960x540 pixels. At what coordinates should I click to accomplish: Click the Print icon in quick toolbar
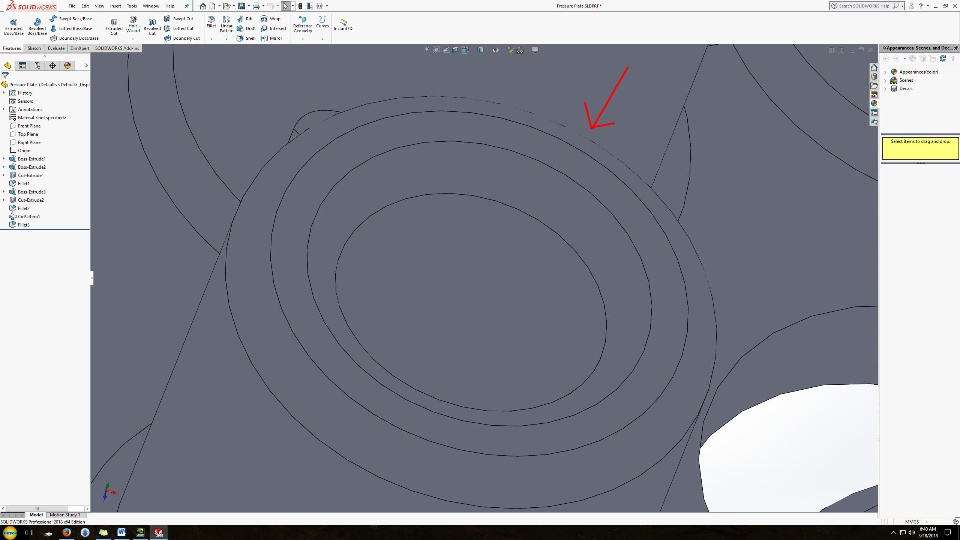click(x=256, y=6)
